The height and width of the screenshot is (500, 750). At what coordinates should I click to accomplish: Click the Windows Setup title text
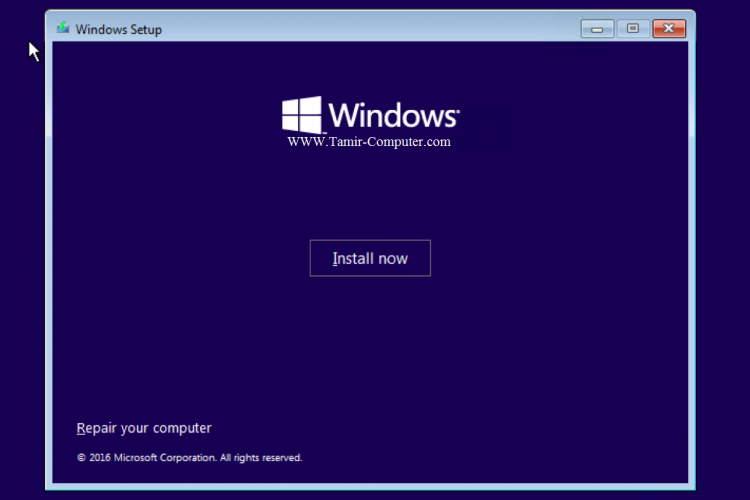(x=118, y=30)
